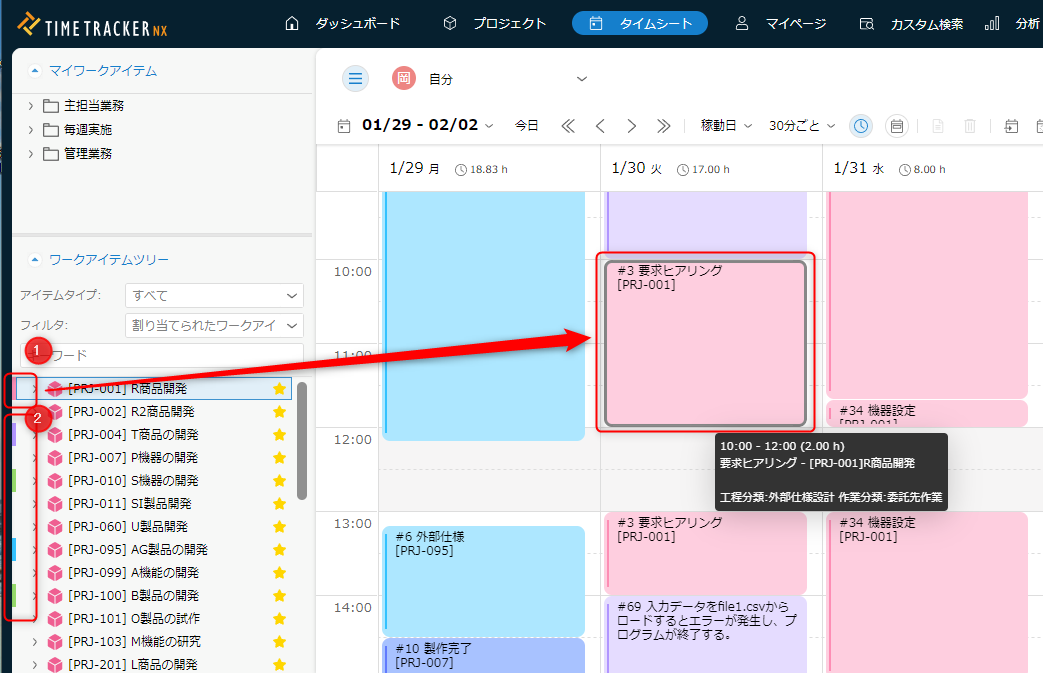Toggle favorite star for PRJ-002 R2商品開発
Image resolution: width=1043 pixels, height=673 pixels.
[280, 412]
